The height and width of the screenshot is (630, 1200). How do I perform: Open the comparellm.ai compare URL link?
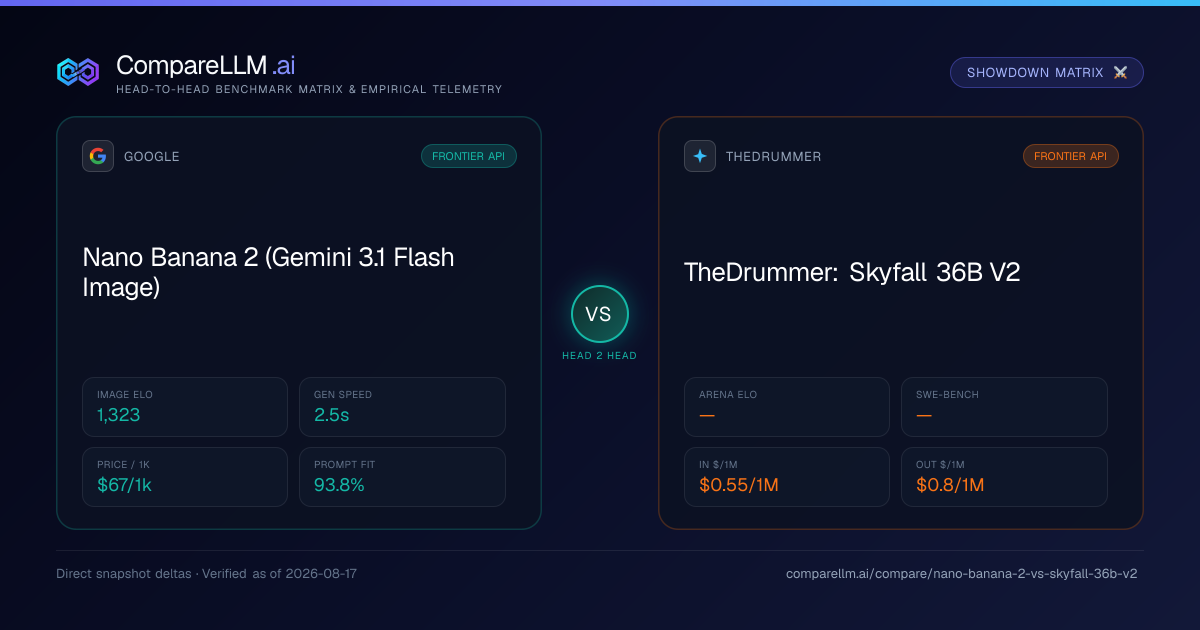click(x=962, y=574)
